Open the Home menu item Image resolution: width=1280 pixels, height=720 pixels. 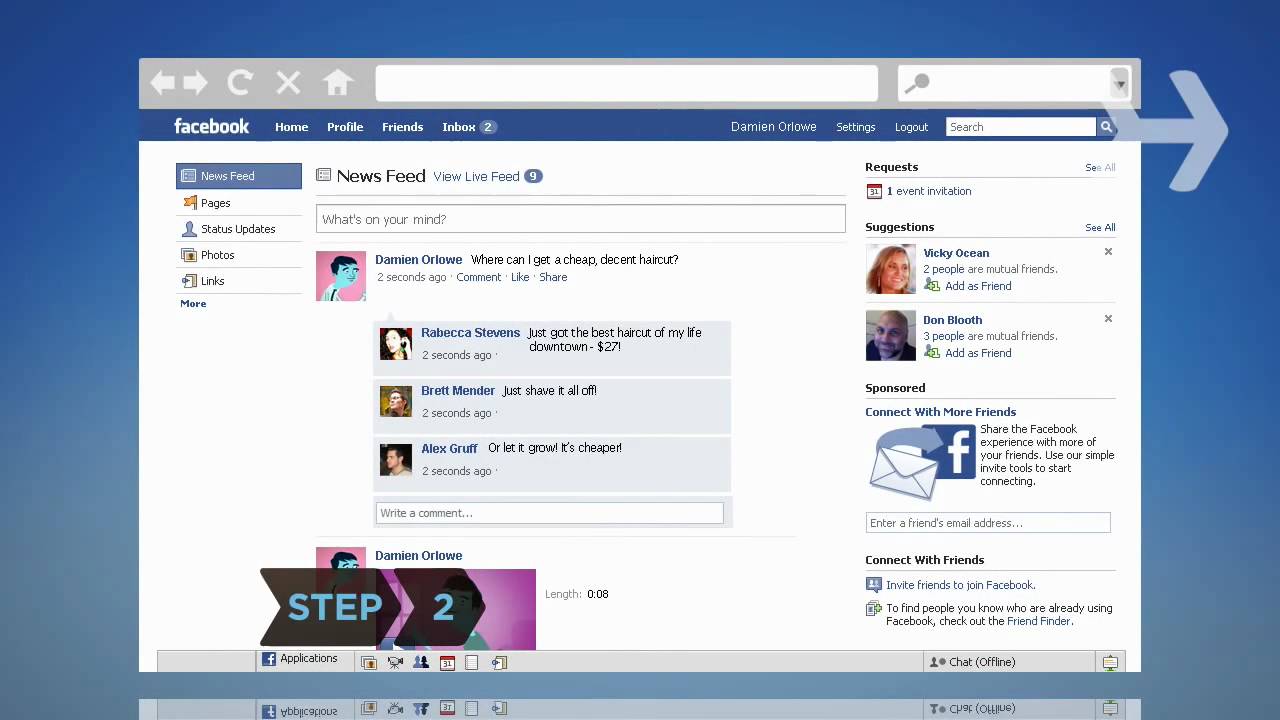[x=291, y=127]
